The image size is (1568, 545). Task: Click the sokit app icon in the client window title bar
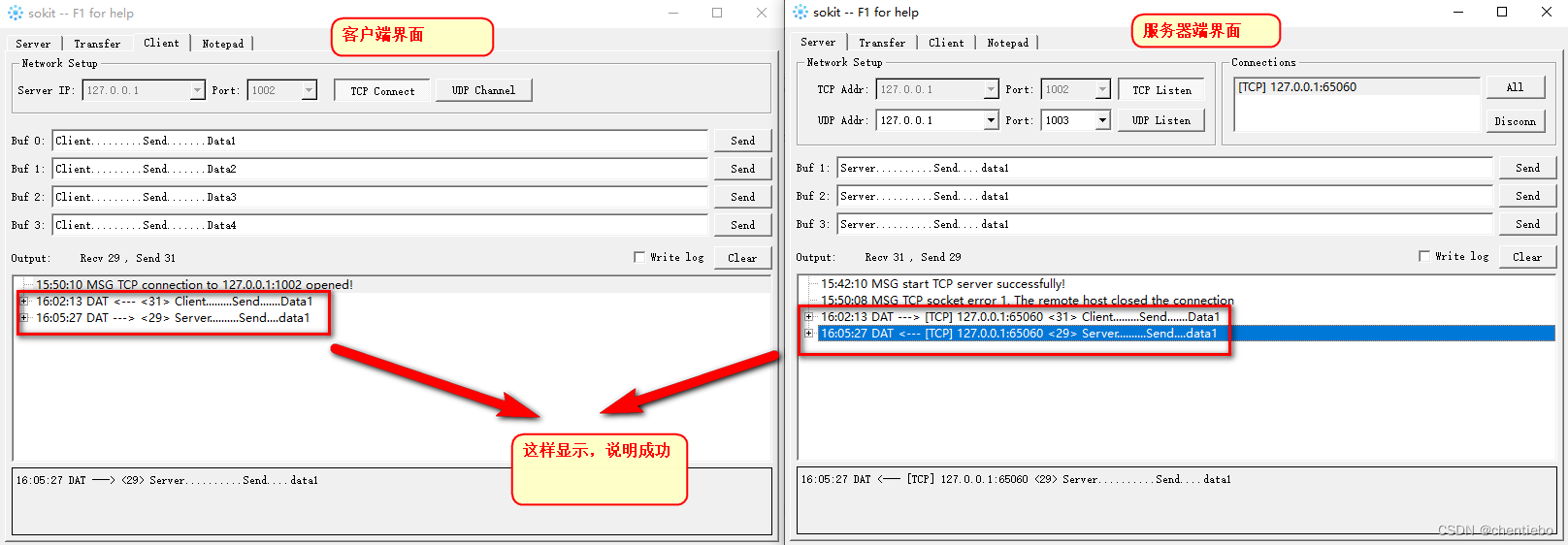pos(15,13)
